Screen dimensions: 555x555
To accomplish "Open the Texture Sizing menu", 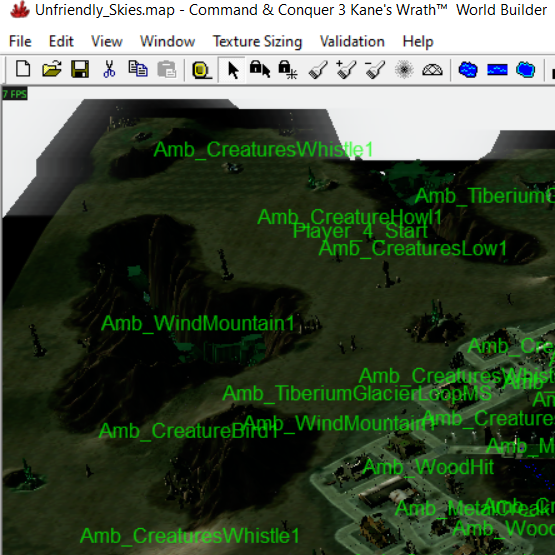I will pos(257,41).
